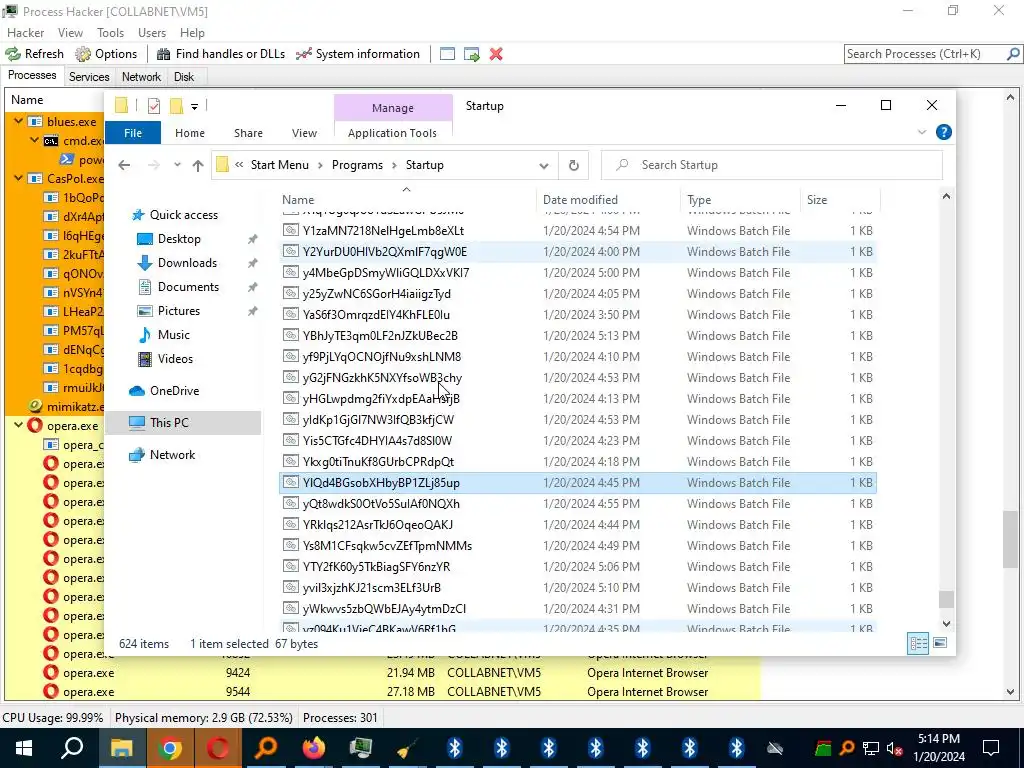Open Downloads in navigation pane

coord(187,263)
